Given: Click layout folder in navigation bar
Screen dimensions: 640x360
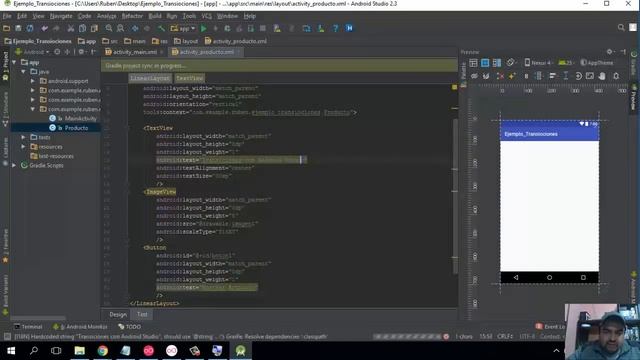Looking at the screenshot, I should [x=186, y=41].
